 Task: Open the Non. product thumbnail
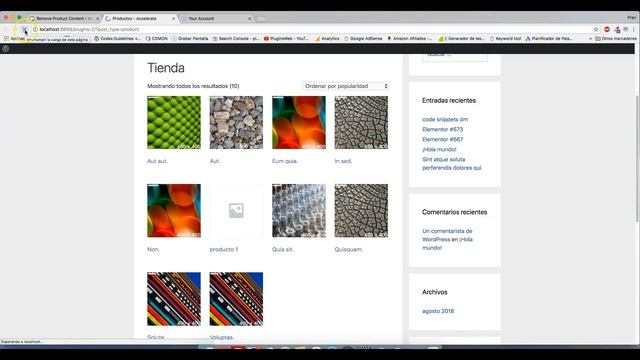174,211
